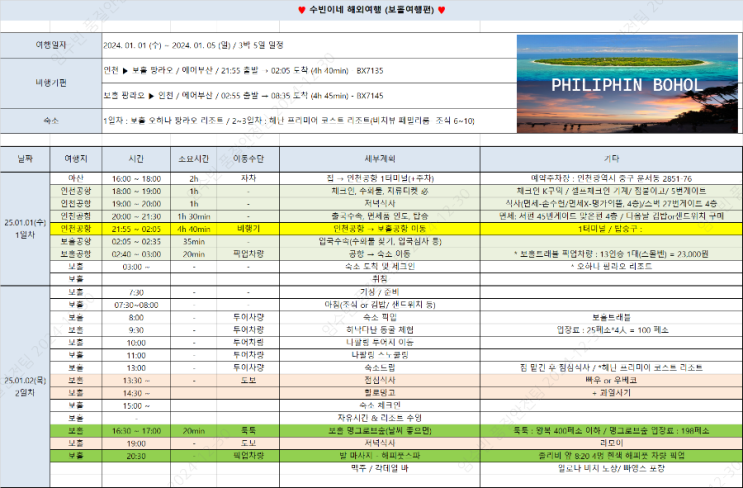This screenshot has width=743, height=488.
Task: Select the '여행일자' label cell
Action: click(x=51, y=45)
